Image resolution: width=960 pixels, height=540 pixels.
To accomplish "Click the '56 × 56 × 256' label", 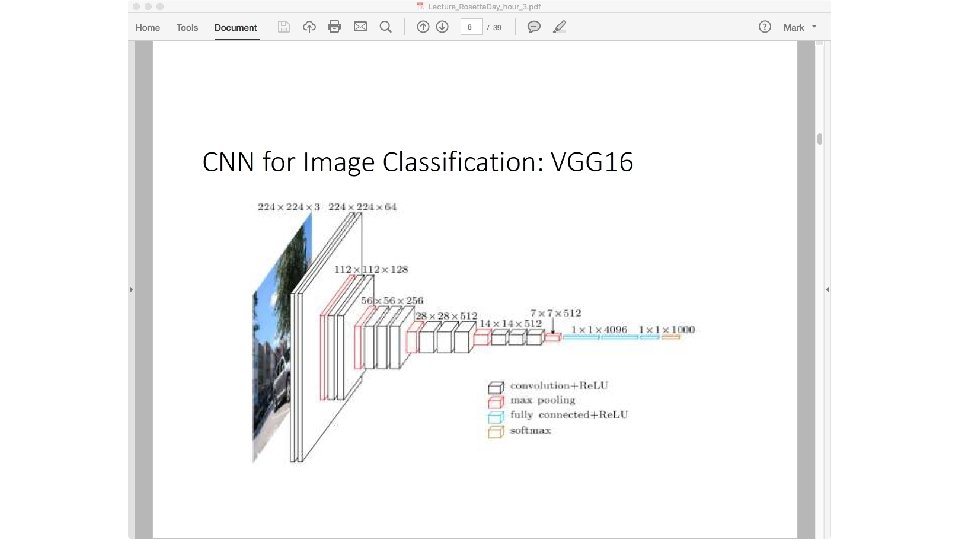I will [x=392, y=301].
